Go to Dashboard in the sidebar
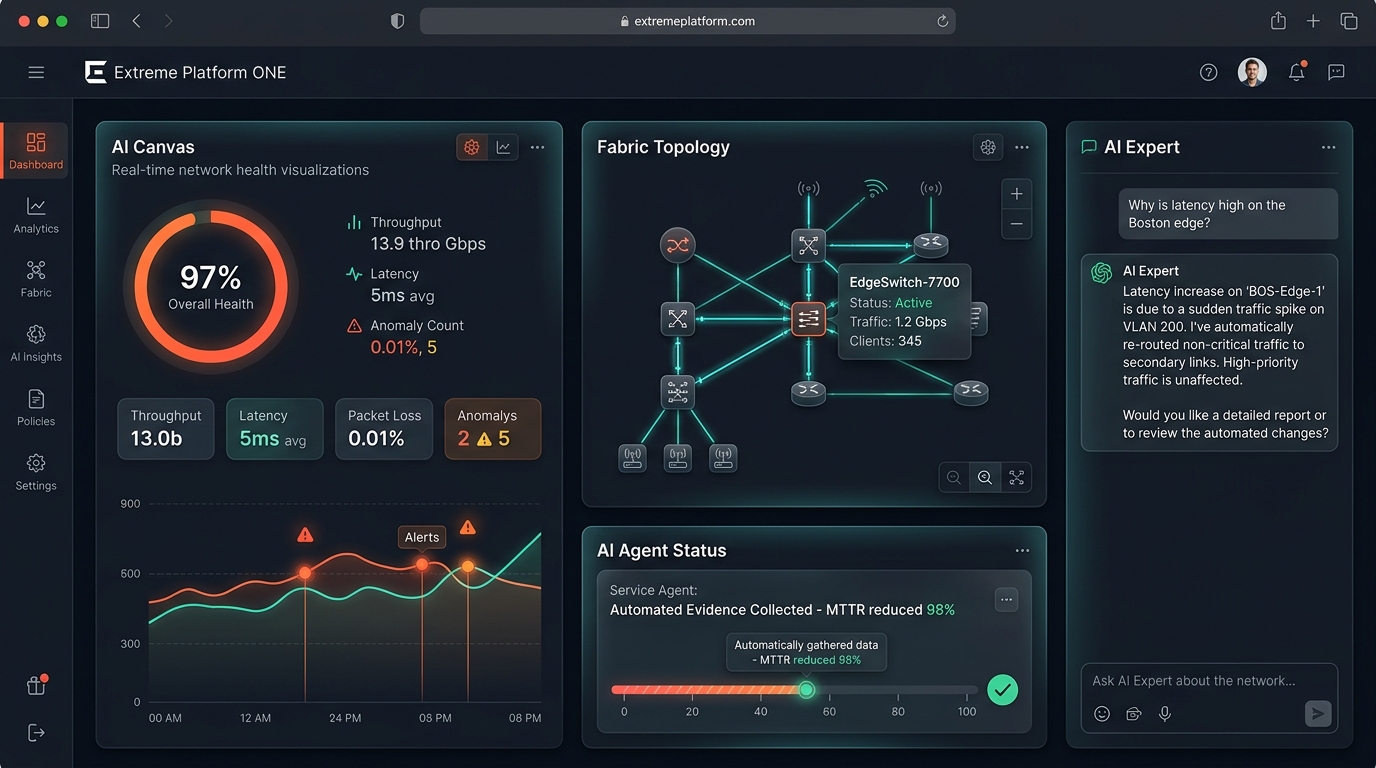 pyautogui.click(x=36, y=151)
